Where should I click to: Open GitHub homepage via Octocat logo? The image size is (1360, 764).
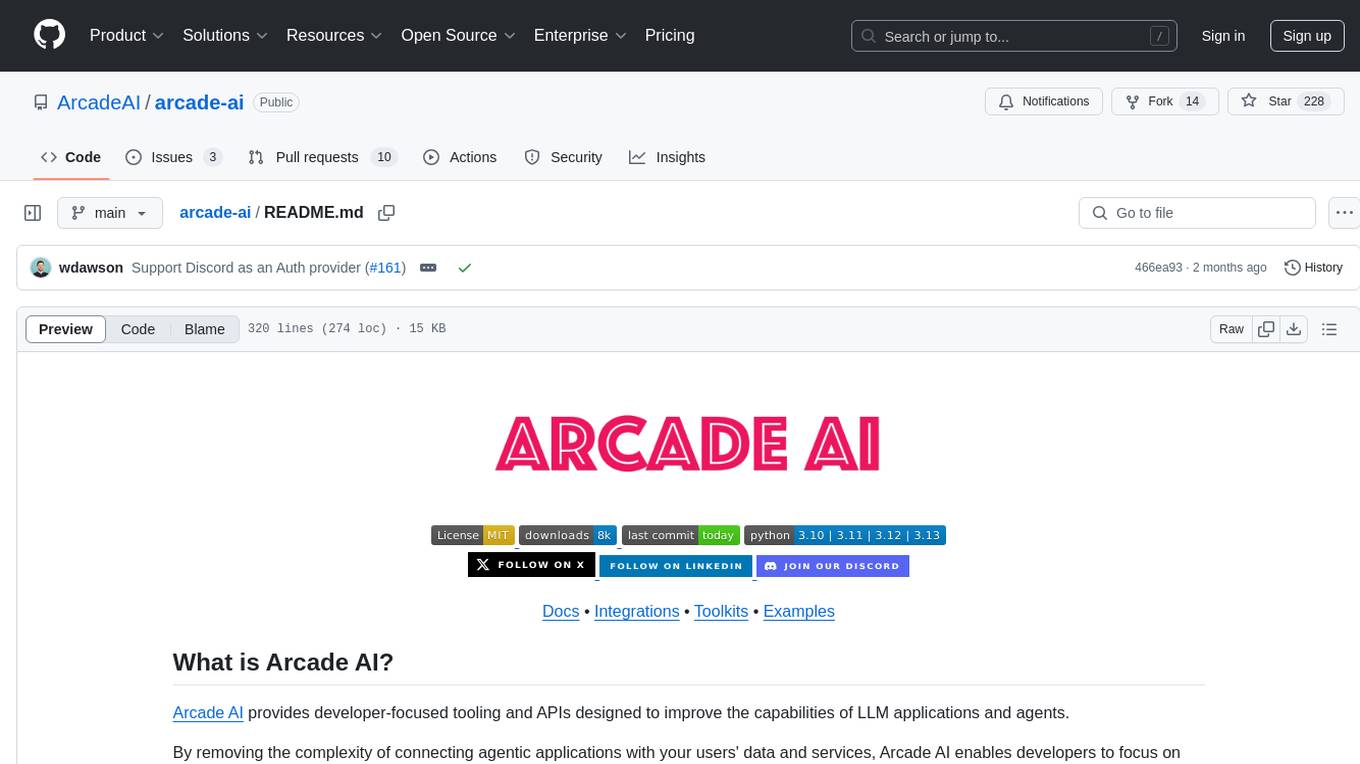point(49,35)
